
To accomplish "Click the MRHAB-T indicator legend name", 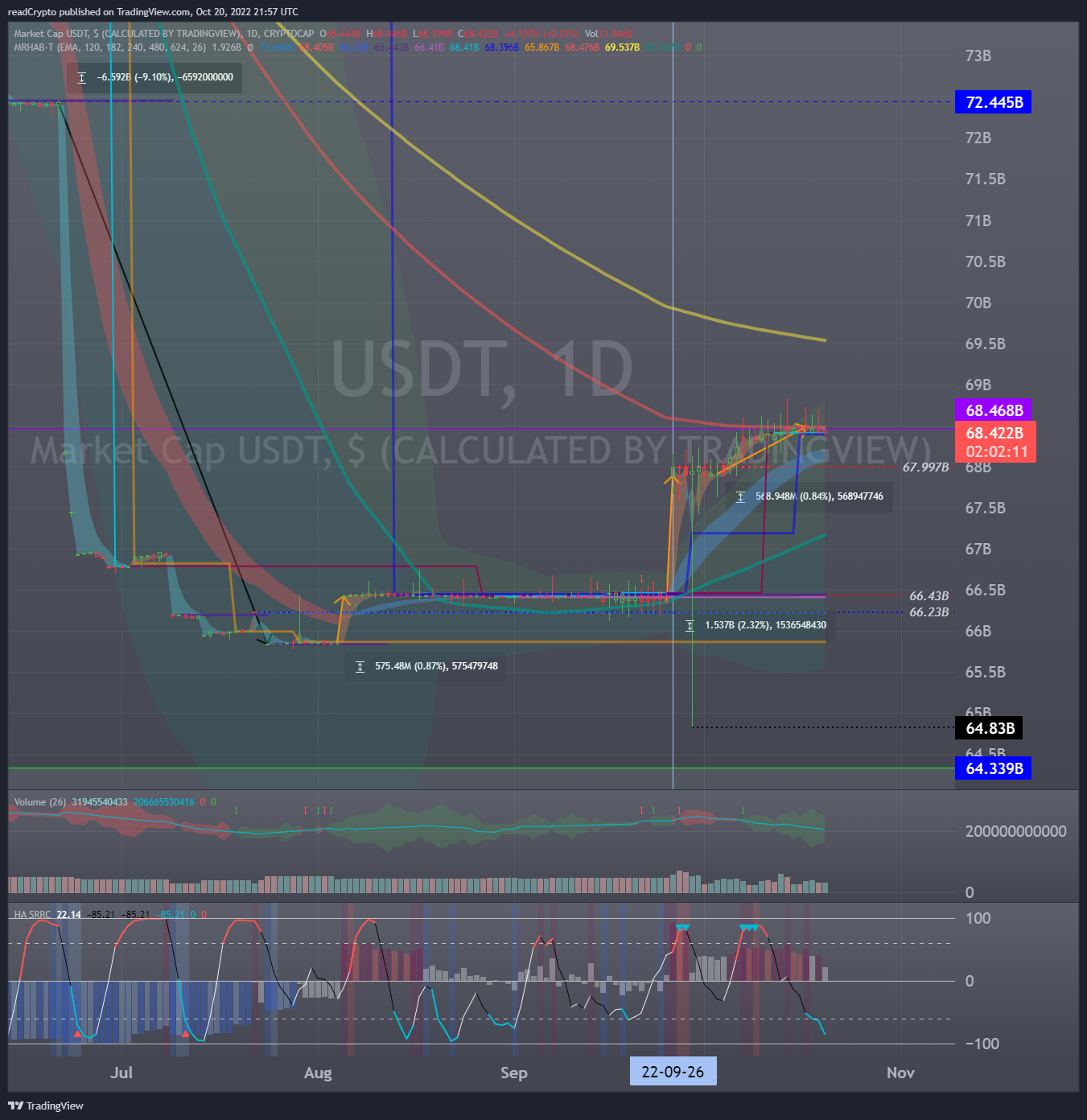I will click(x=34, y=47).
